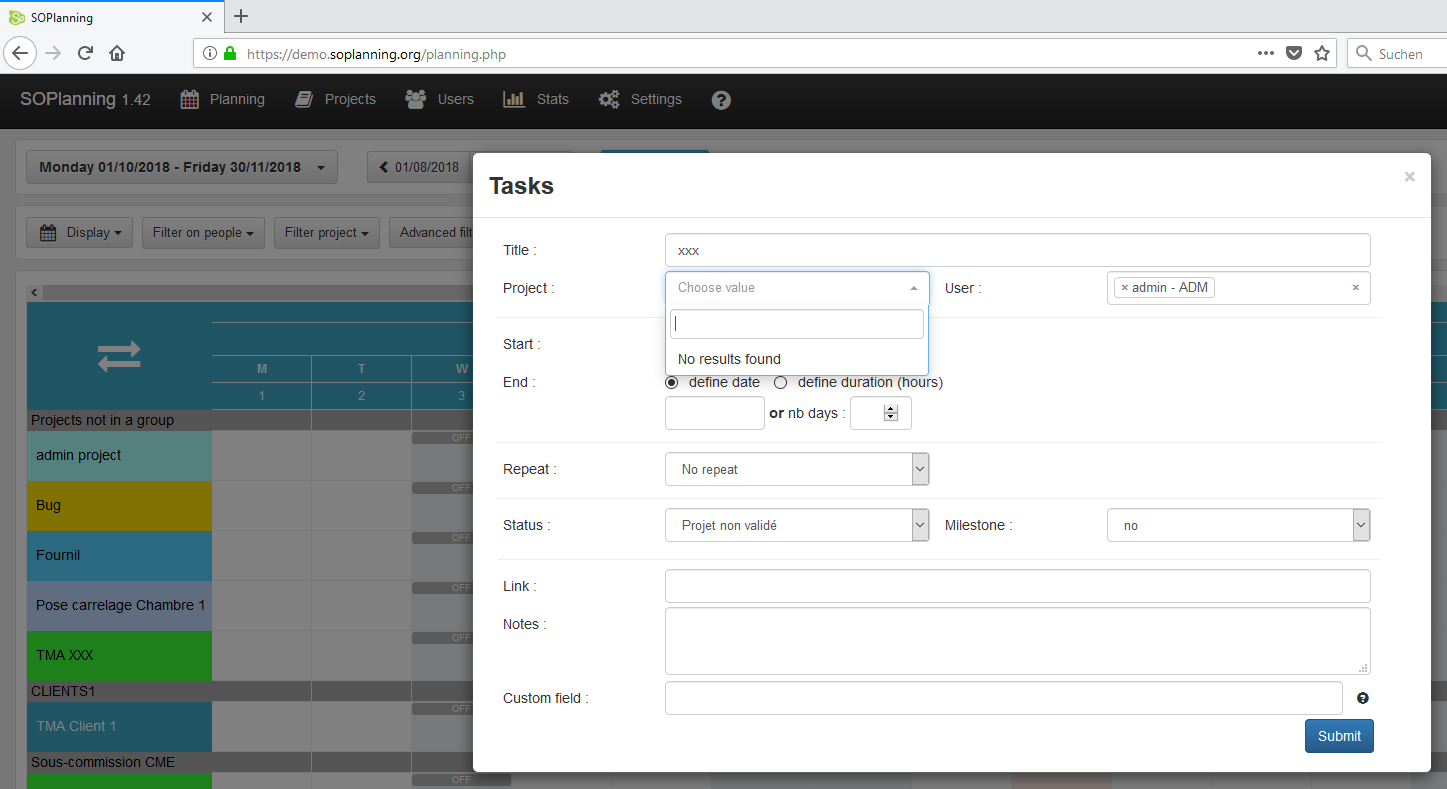Submit the task form
Screen dimensions: 1447x789
(1338, 736)
